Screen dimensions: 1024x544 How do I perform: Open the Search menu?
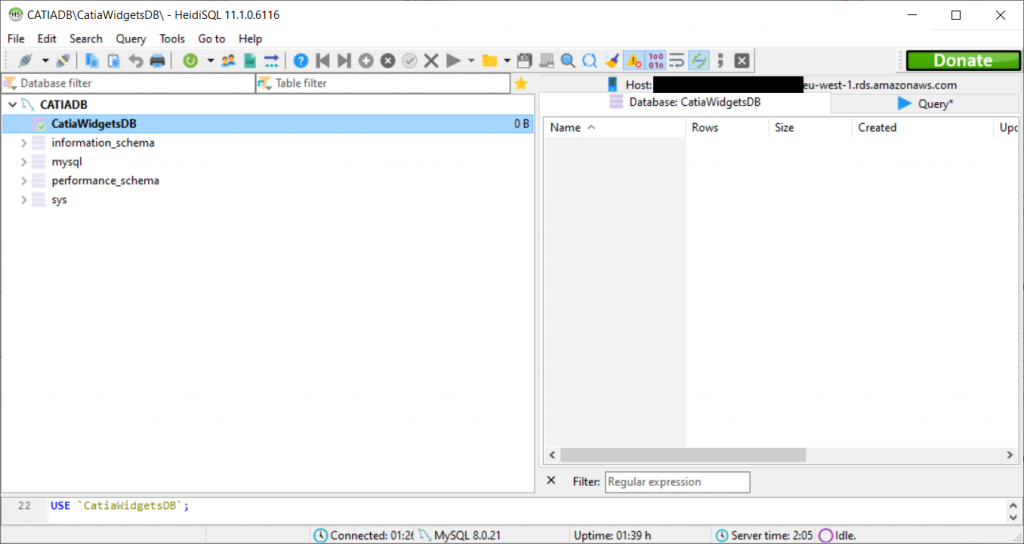[x=86, y=39]
